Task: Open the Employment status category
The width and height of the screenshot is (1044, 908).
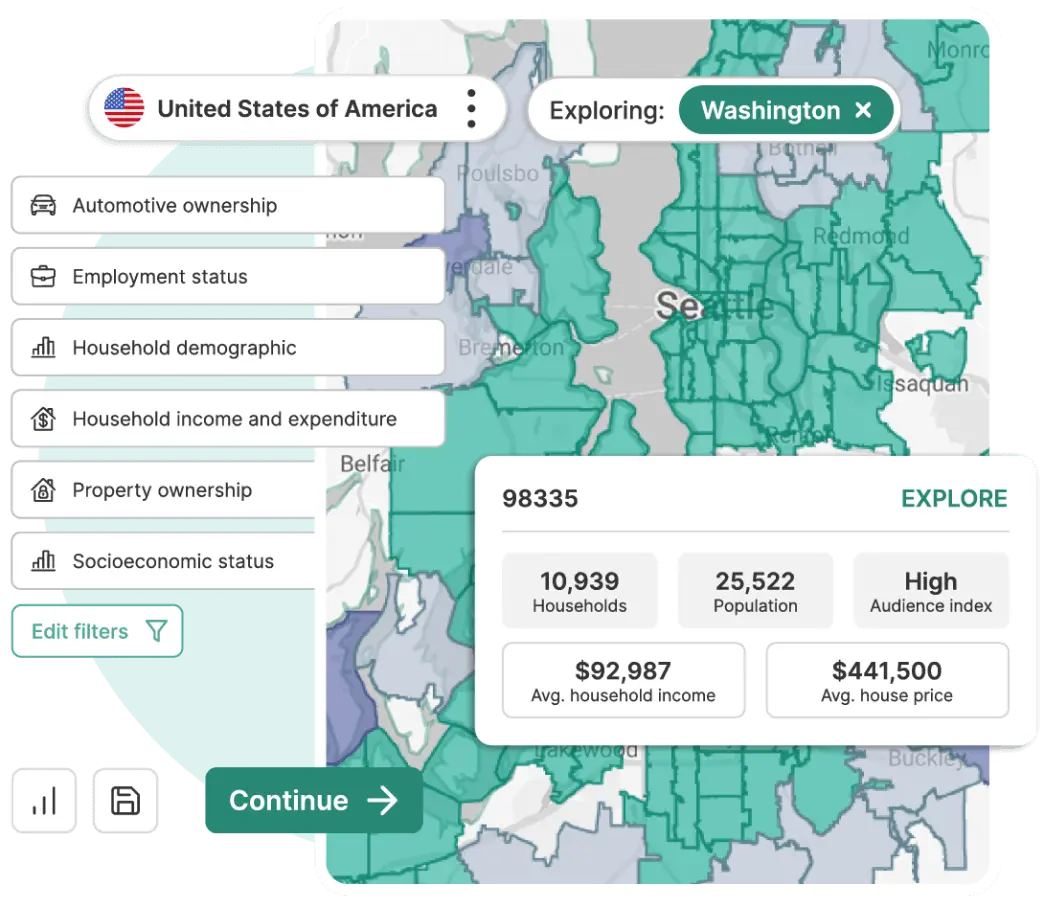Action: pyautogui.click(x=228, y=276)
